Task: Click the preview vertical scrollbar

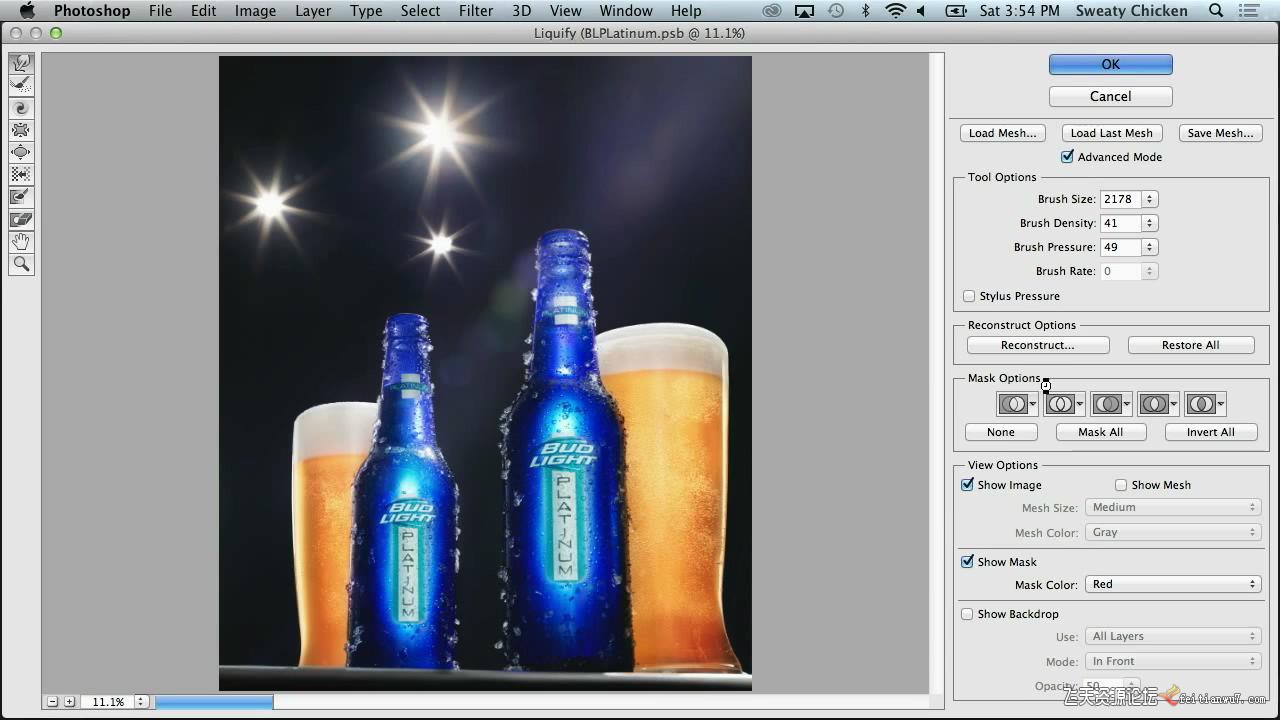Action: coord(937,373)
